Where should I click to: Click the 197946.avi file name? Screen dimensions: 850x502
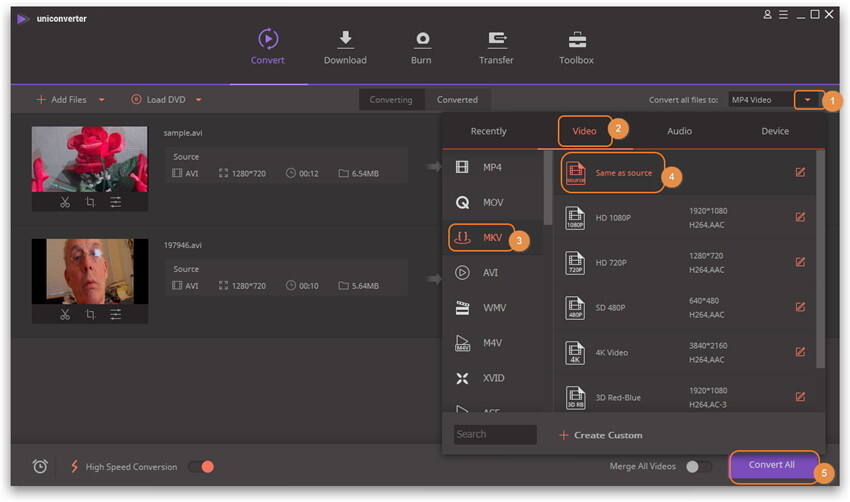183,245
